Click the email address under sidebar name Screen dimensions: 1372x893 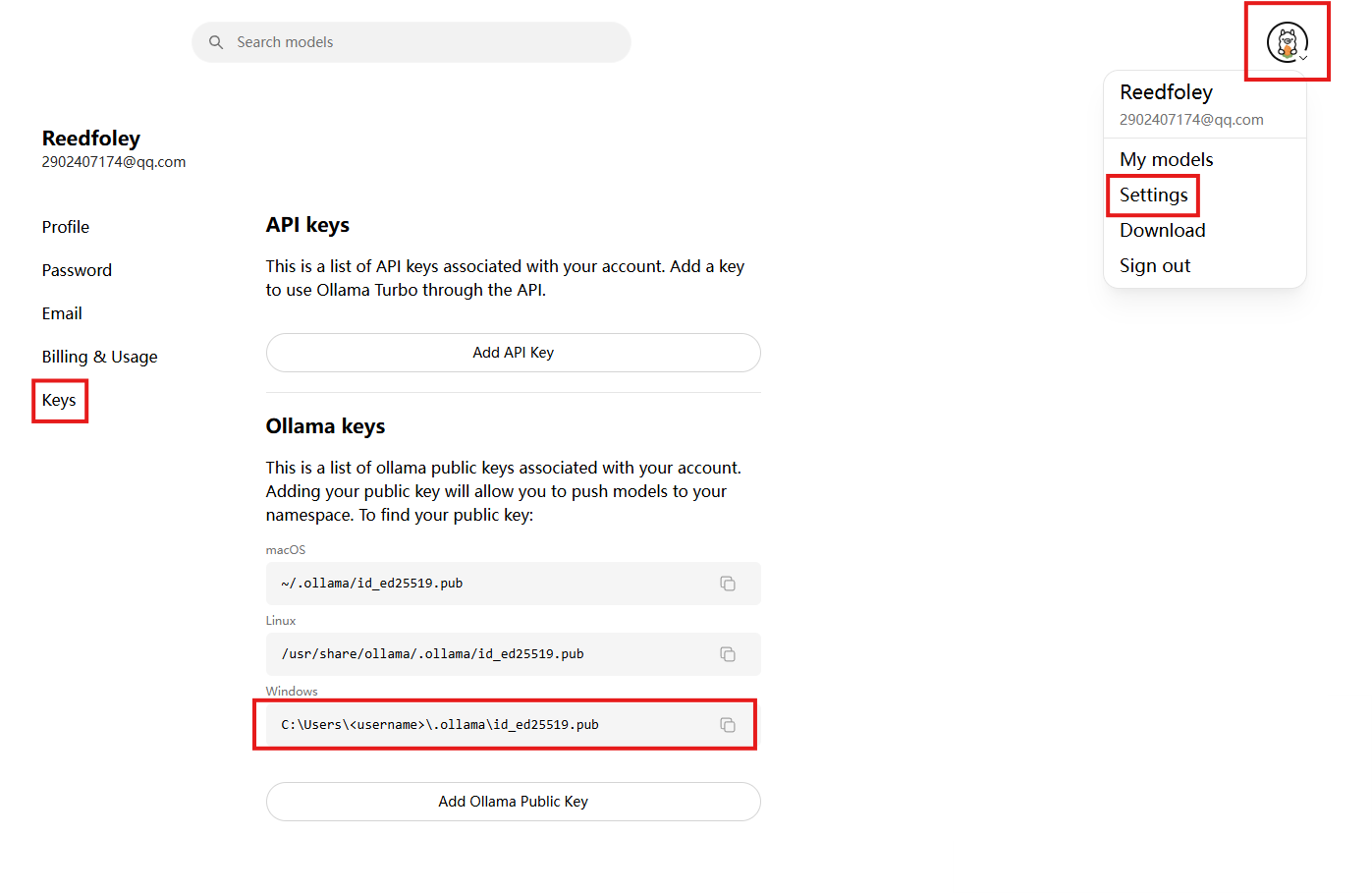tap(114, 162)
